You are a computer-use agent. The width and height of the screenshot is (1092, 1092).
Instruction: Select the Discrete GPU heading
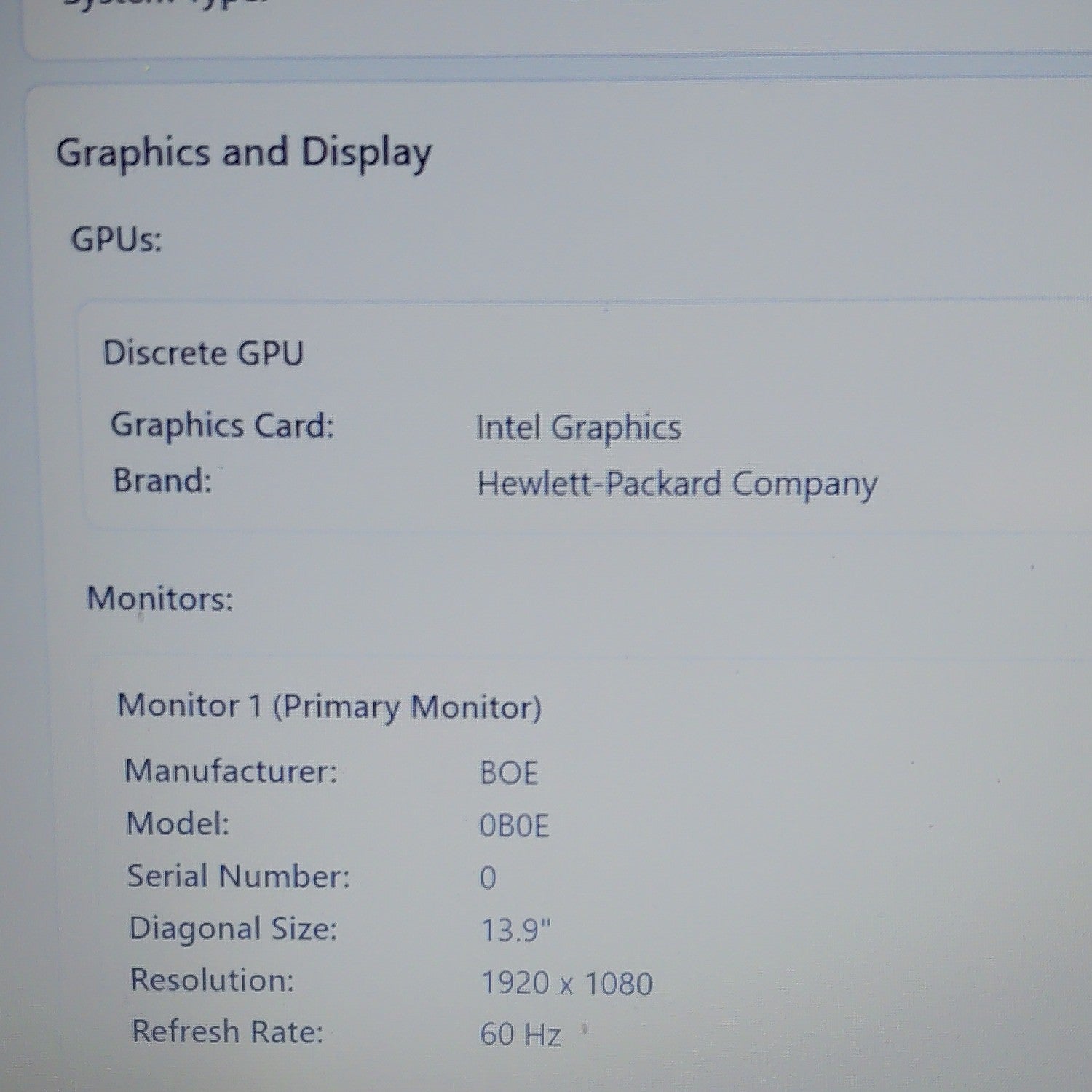tap(203, 354)
